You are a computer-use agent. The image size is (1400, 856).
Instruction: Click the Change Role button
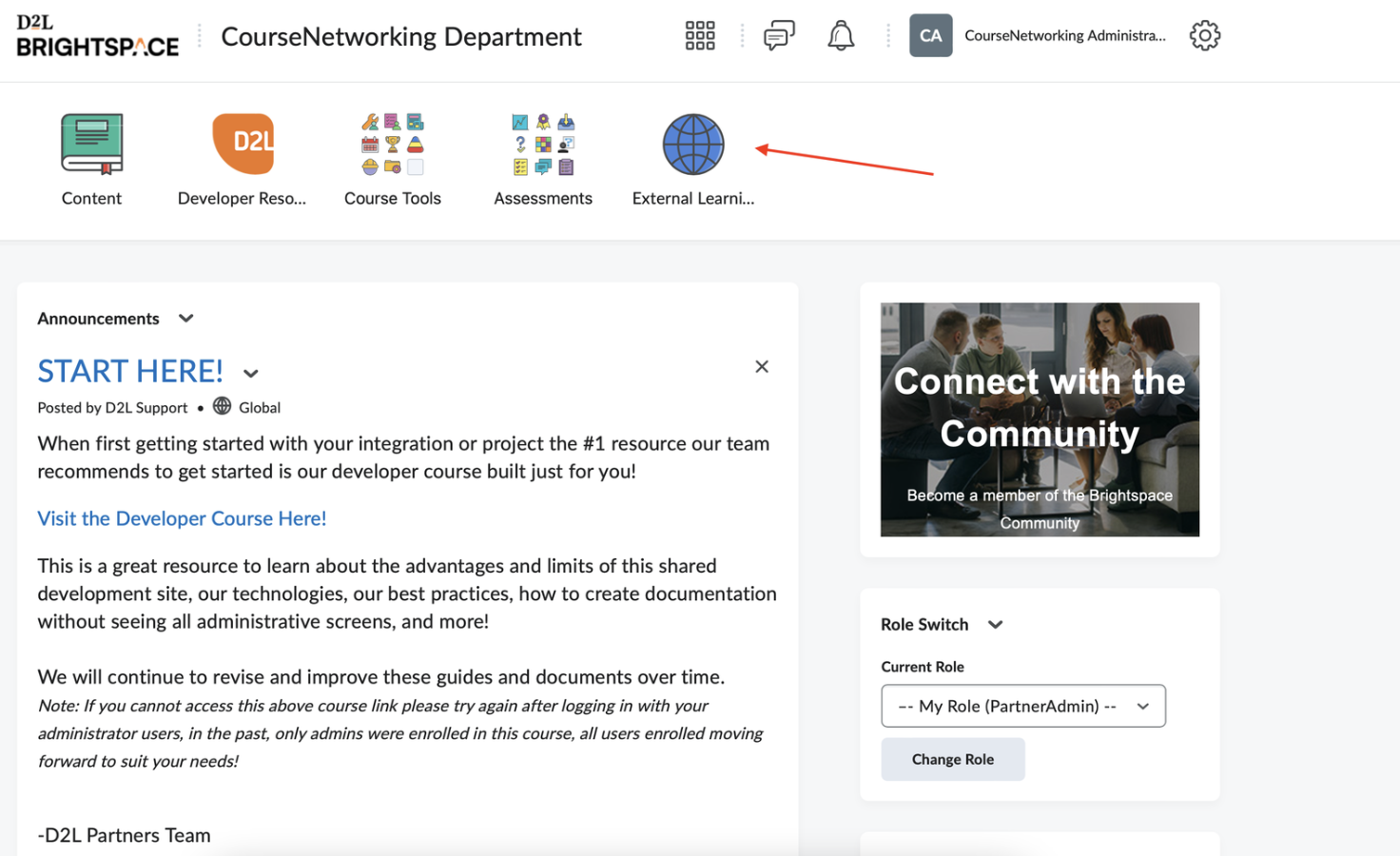tap(952, 759)
